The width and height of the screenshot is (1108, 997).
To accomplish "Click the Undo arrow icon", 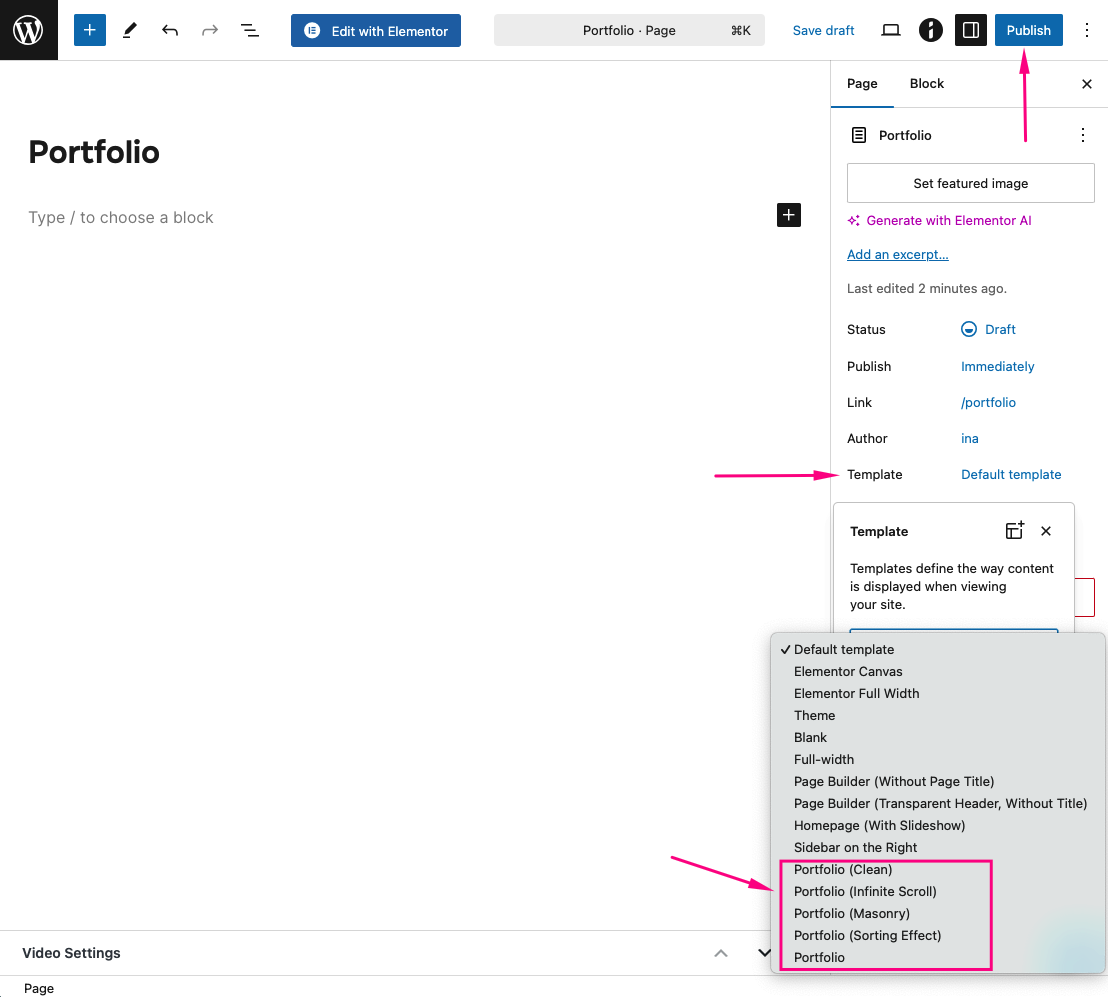I will [x=170, y=30].
